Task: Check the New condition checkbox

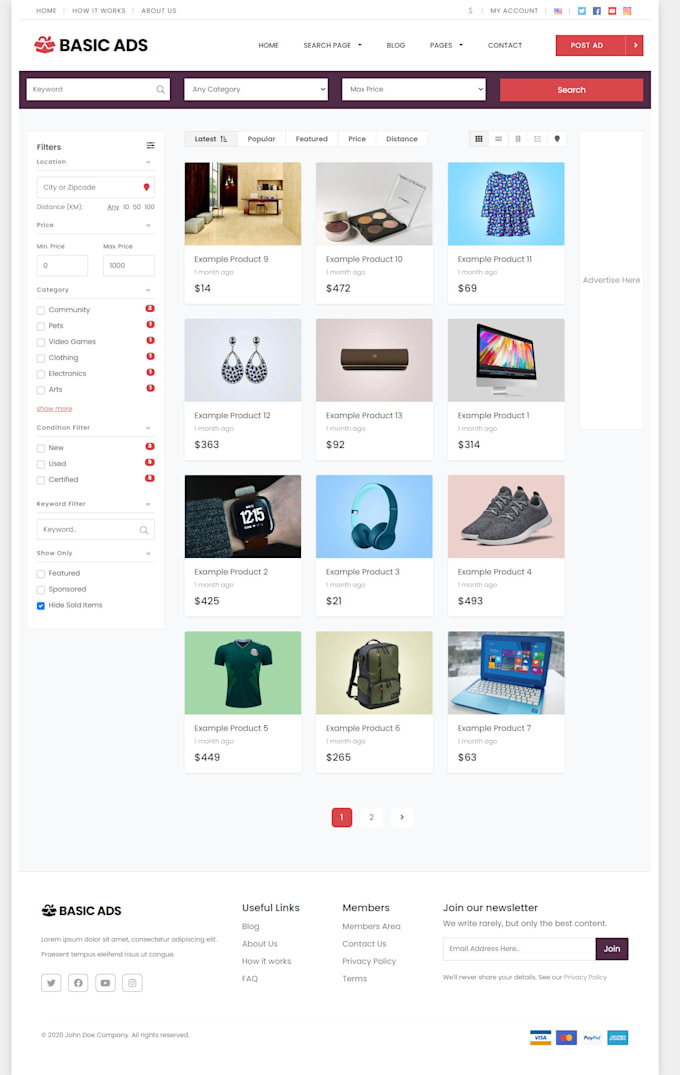Action: [x=40, y=448]
